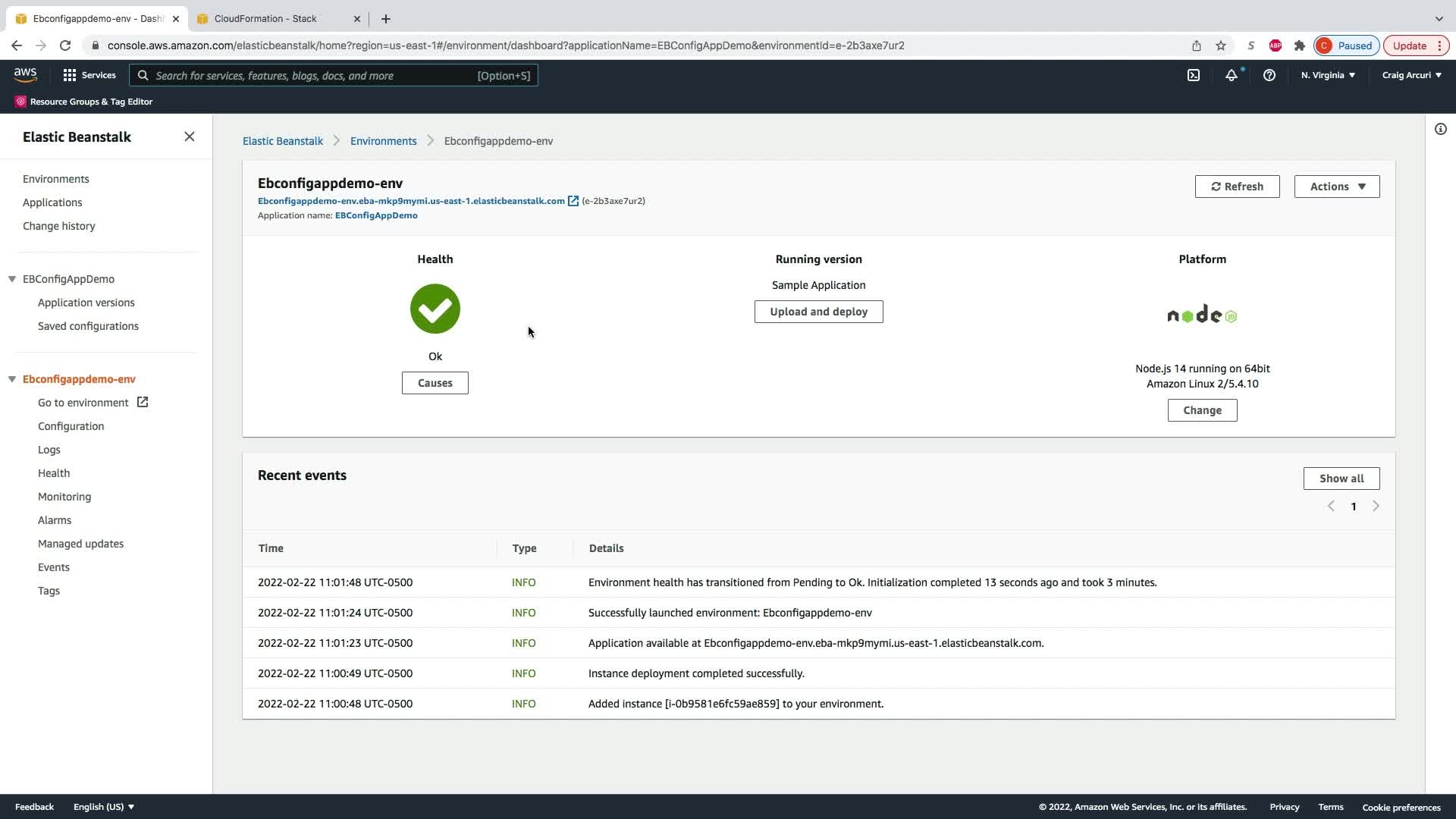The image size is (1456, 819).
Task: Open the AWS CloudShell icon
Action: (1194, 75)
